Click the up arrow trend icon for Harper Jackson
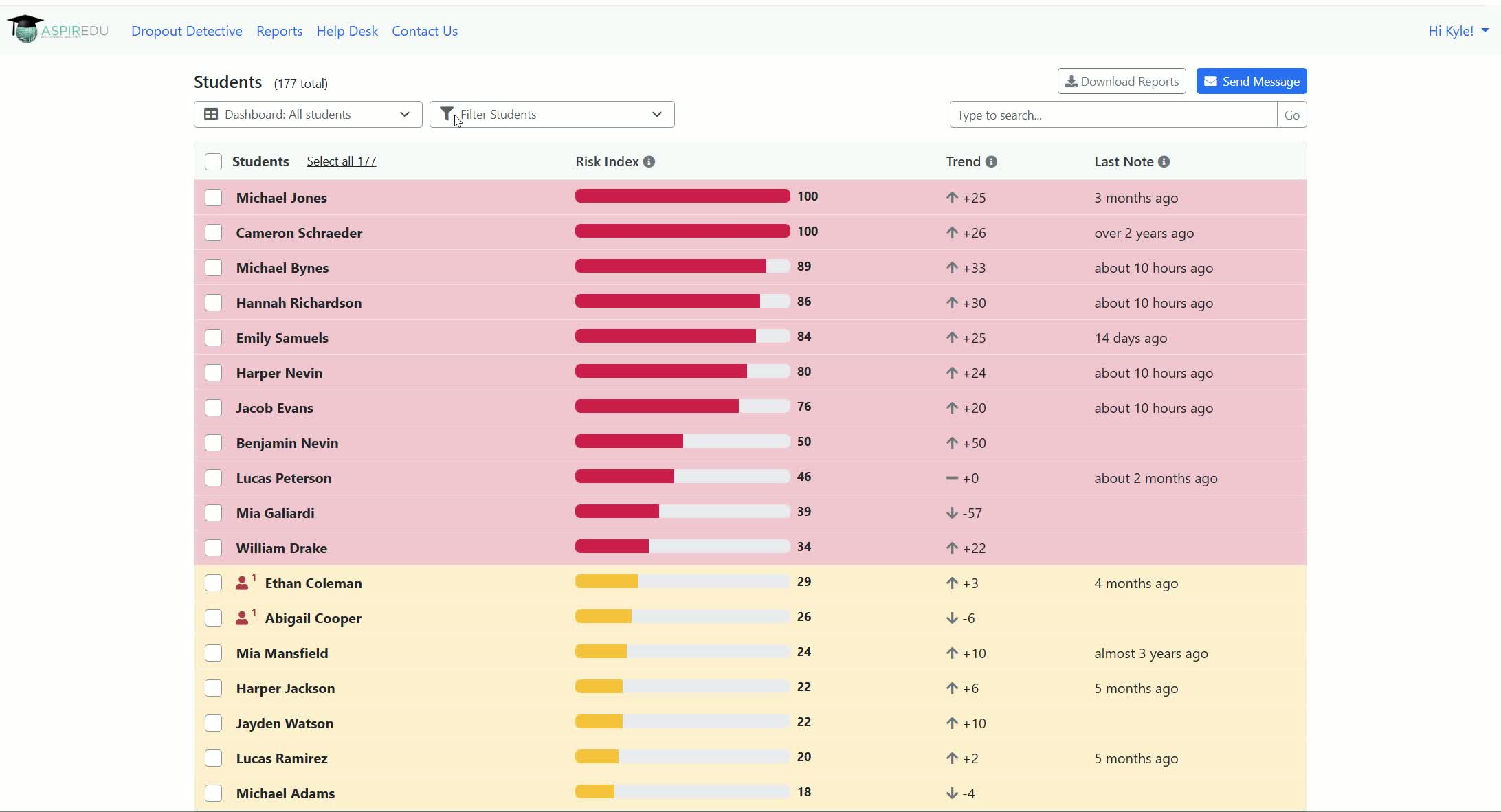1501x812 pixels. tap(952, 688)
